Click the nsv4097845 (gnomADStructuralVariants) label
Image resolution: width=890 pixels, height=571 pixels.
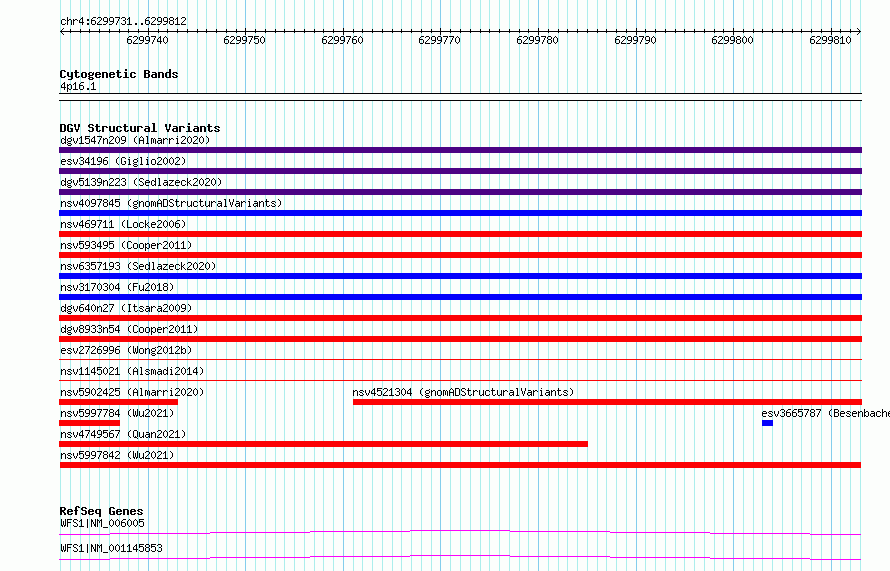171,203
